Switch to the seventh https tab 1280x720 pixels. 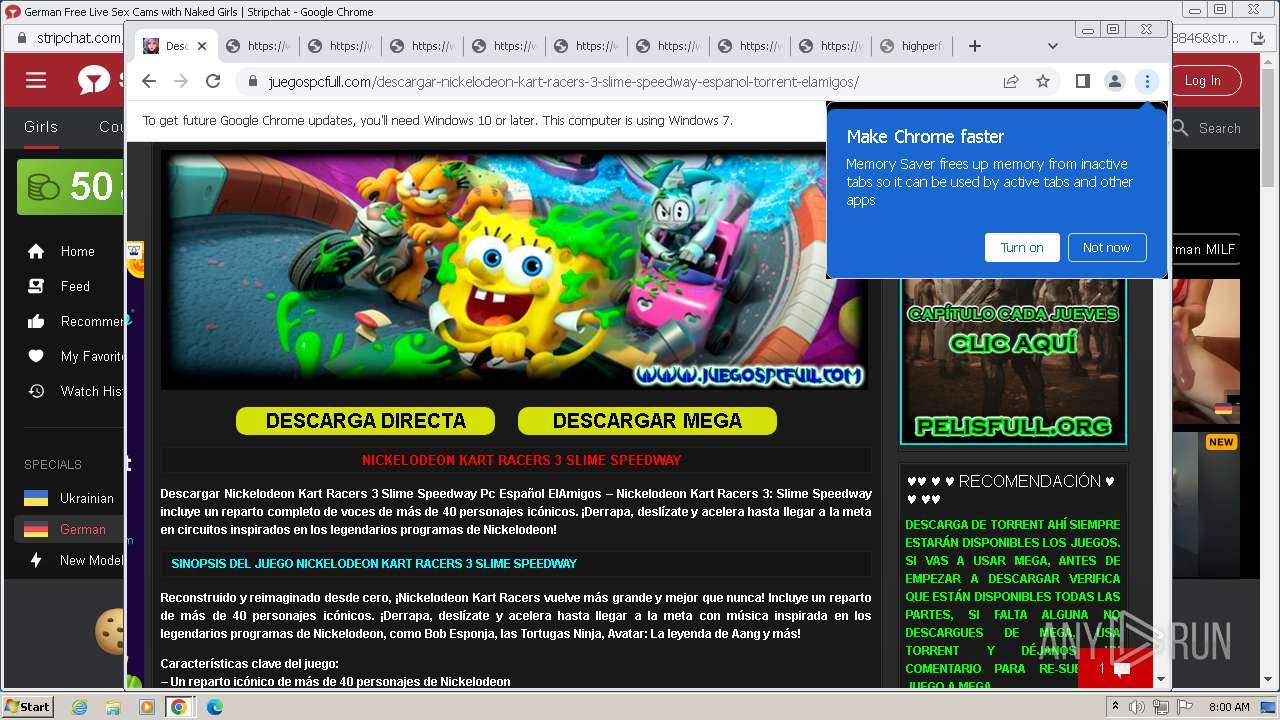[x=749, y=46]
